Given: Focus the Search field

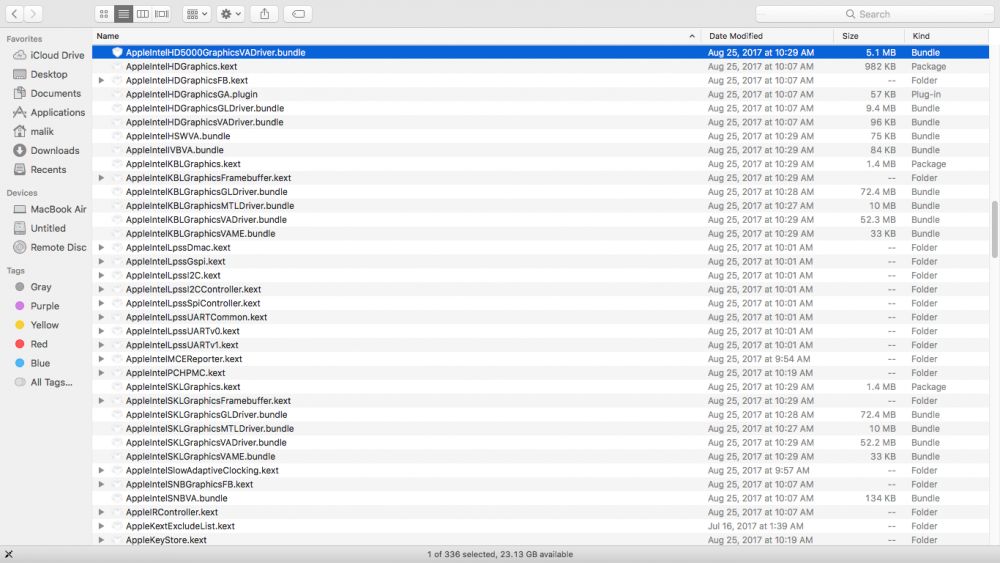Looking at the screenshot, I should (x=874, y=14).
